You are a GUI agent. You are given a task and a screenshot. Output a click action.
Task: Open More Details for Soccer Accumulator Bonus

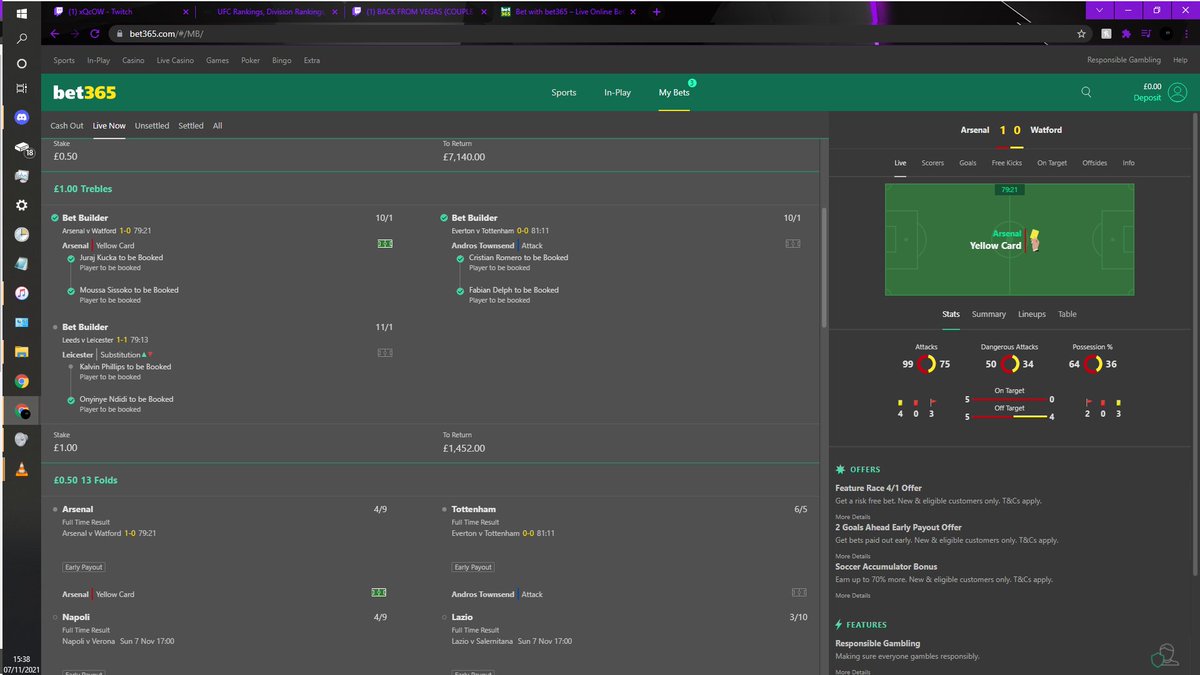click(x=853, y=595)
